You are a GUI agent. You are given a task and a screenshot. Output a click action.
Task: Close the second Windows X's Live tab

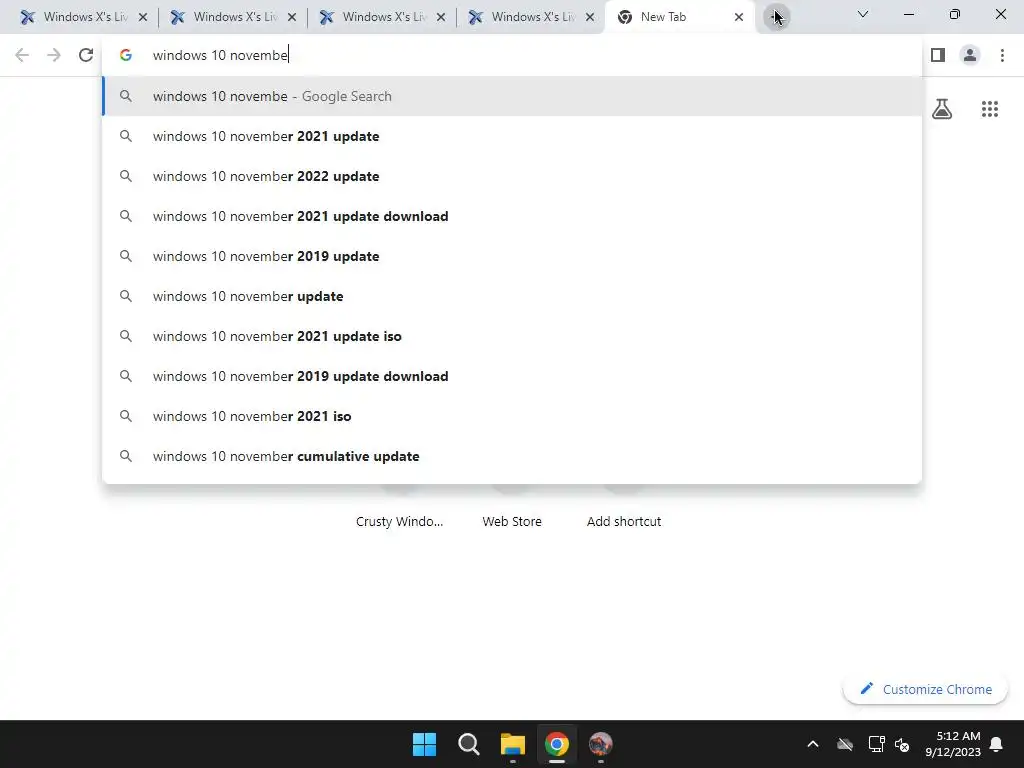292,17
